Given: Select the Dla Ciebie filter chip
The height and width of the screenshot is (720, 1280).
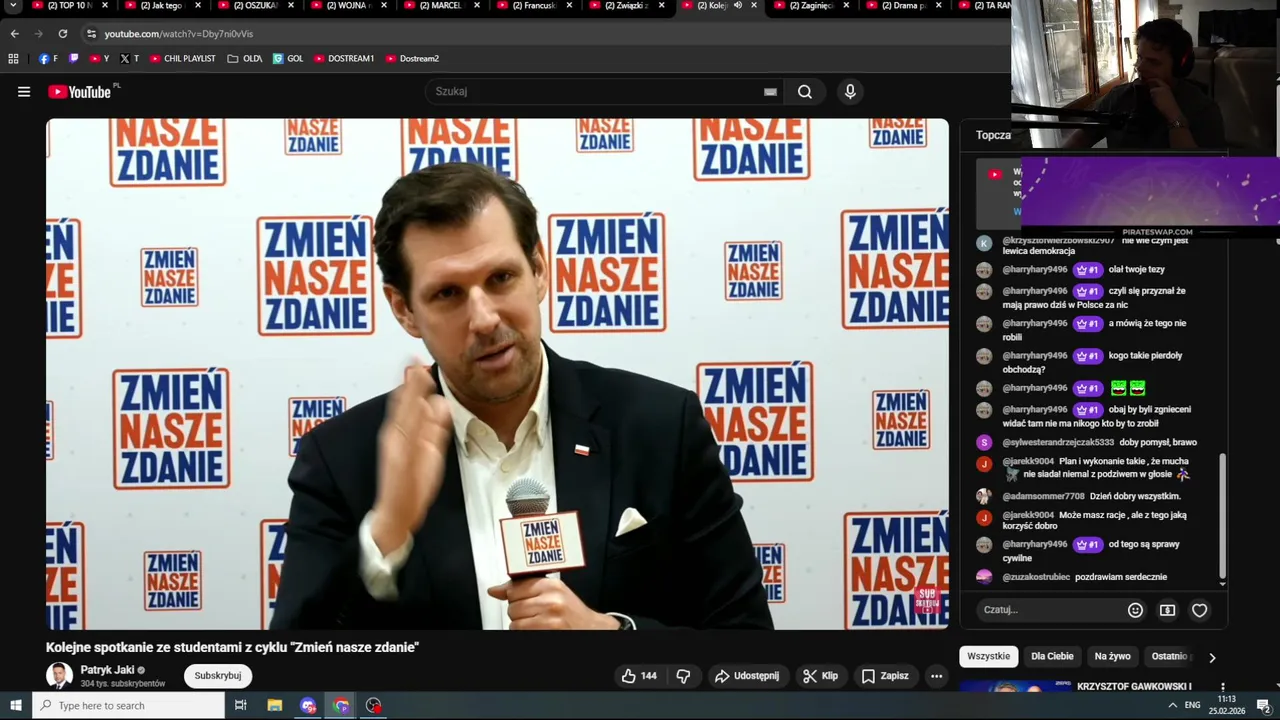Looking at the screenshot, I should (1052, 657).
